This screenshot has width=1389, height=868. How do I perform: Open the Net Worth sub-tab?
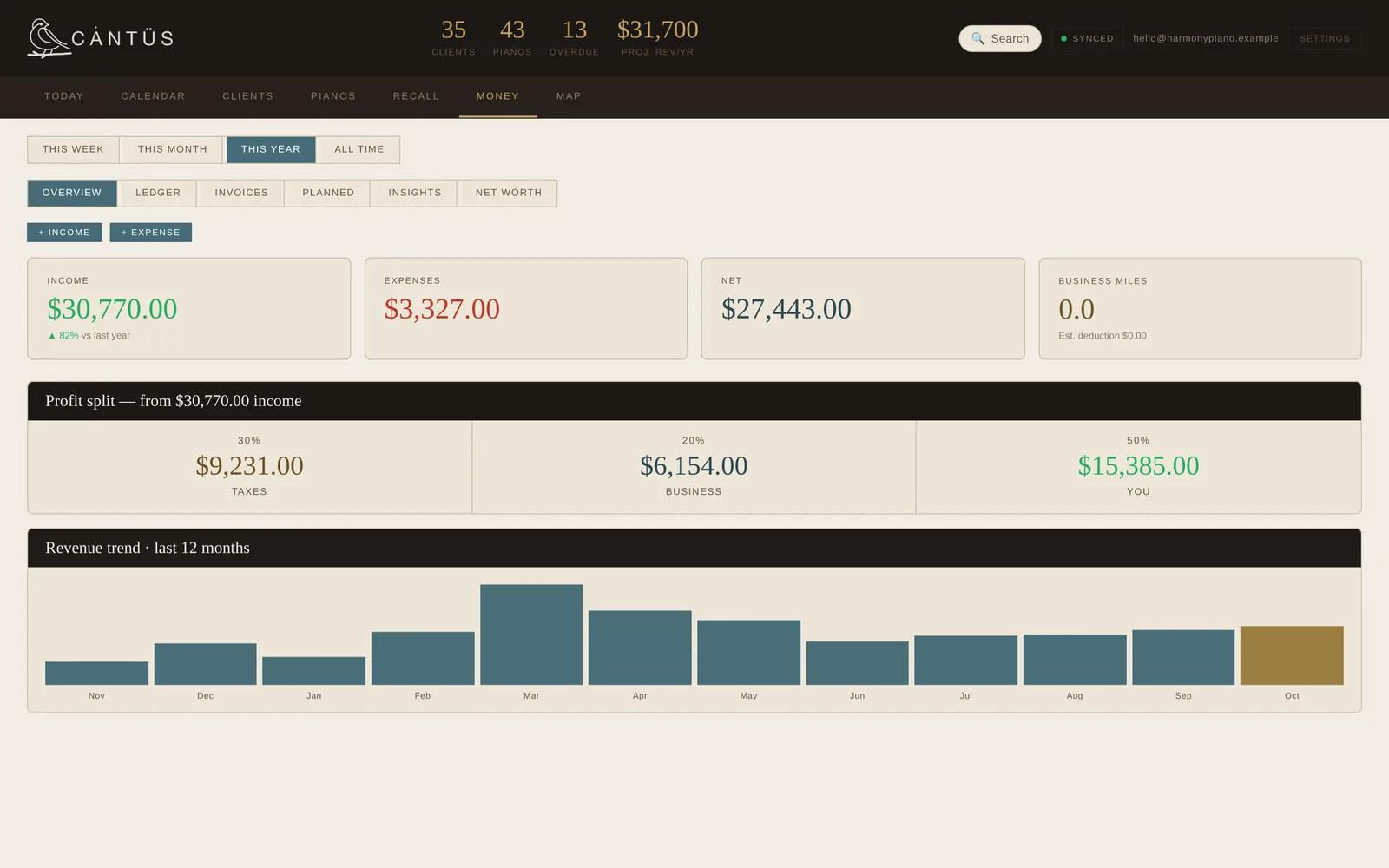[508, 193]
